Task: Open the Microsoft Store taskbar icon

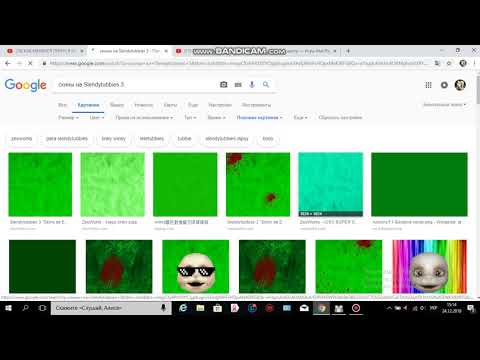Action: tap(218, 308)
